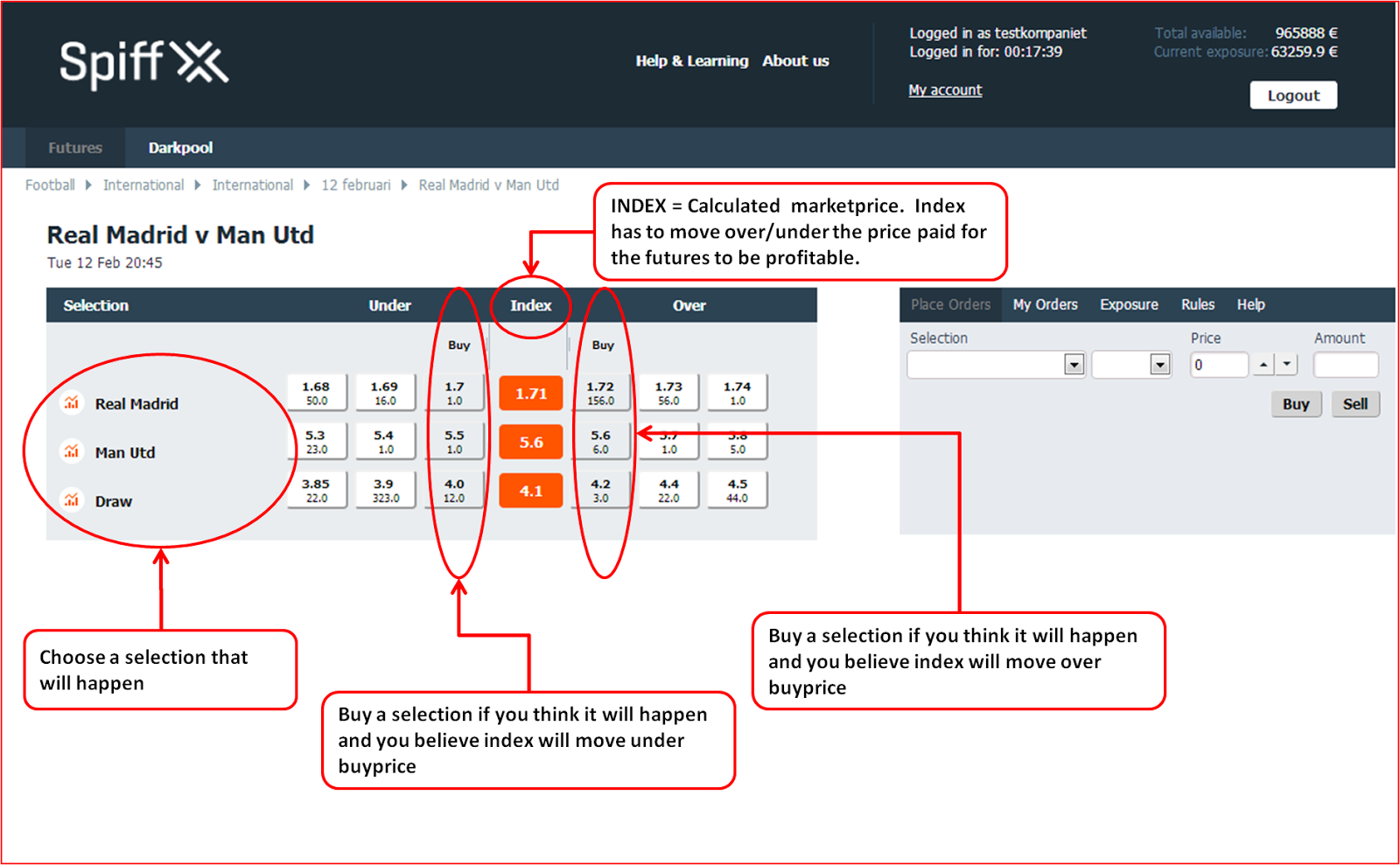The image size is (1400, 865).
Task: Click the Draw selection name
Action: click(x=114, y=502)
